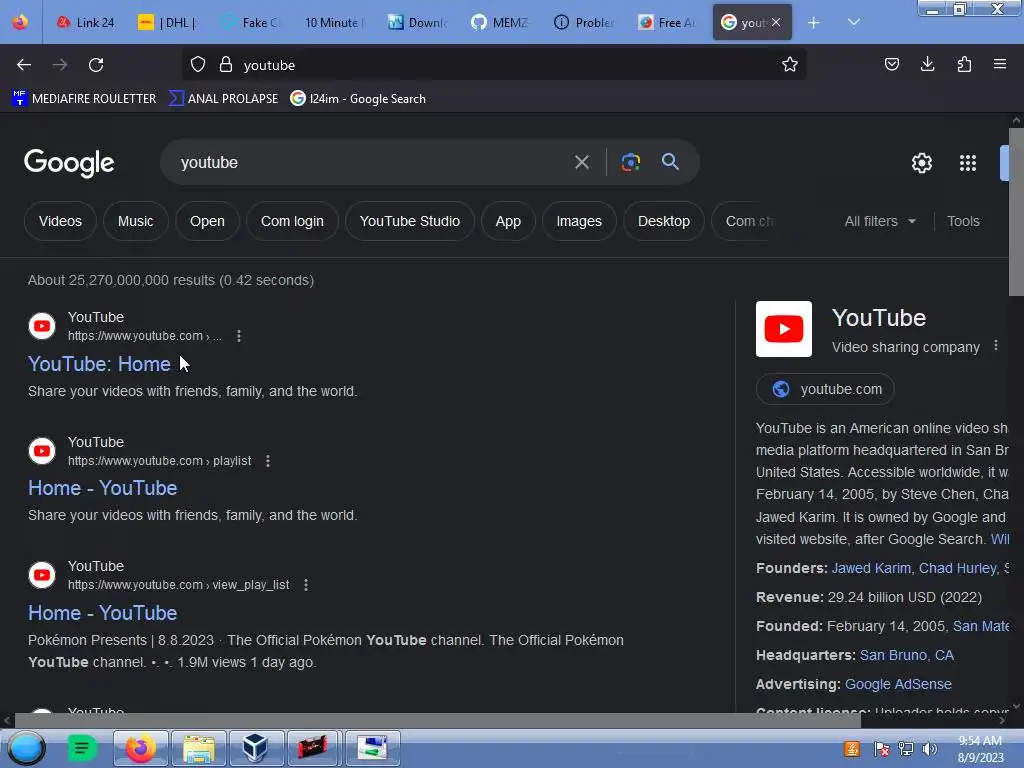Open the Downloads arrow icon
The image size is (1024, 768).
pos(927,64)
